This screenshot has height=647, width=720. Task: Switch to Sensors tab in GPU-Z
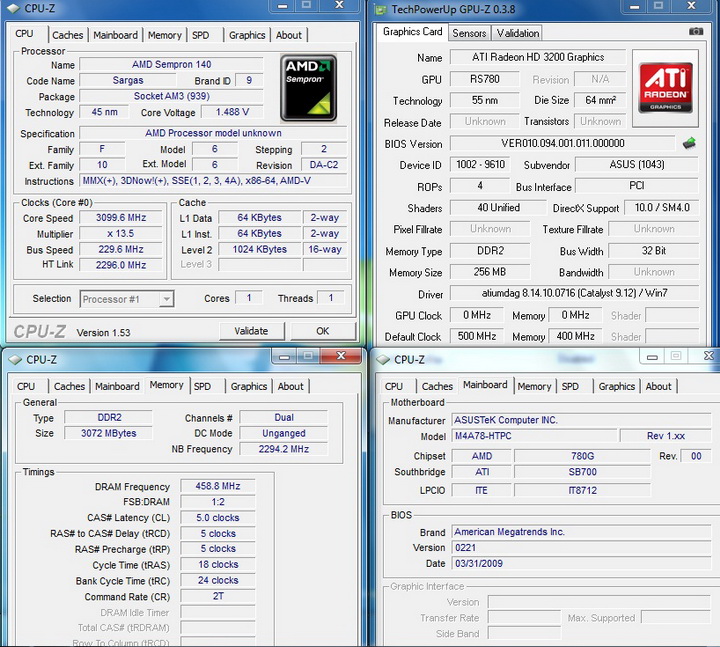click(x=469, y=33)
